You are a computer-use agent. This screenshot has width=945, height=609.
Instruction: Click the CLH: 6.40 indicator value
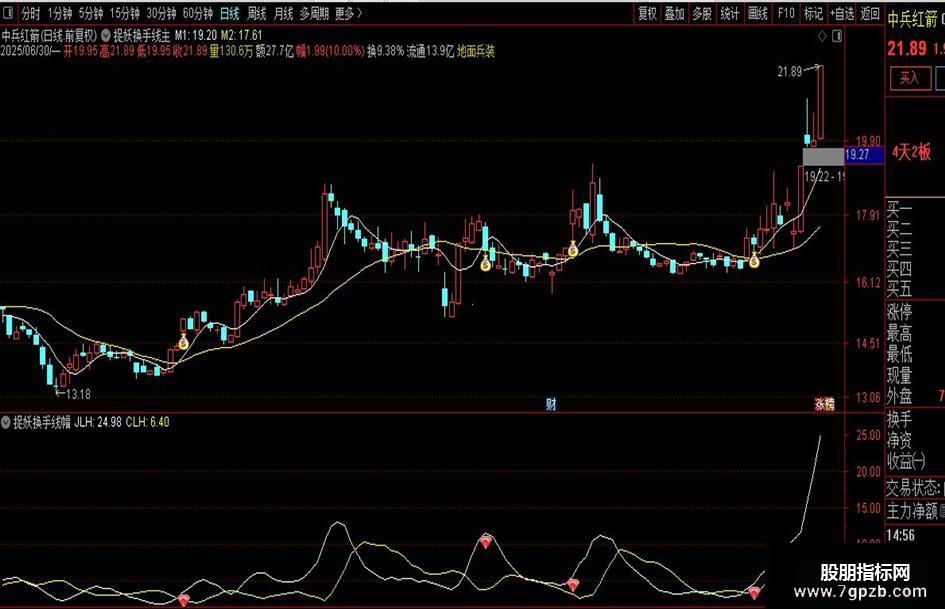148,422
